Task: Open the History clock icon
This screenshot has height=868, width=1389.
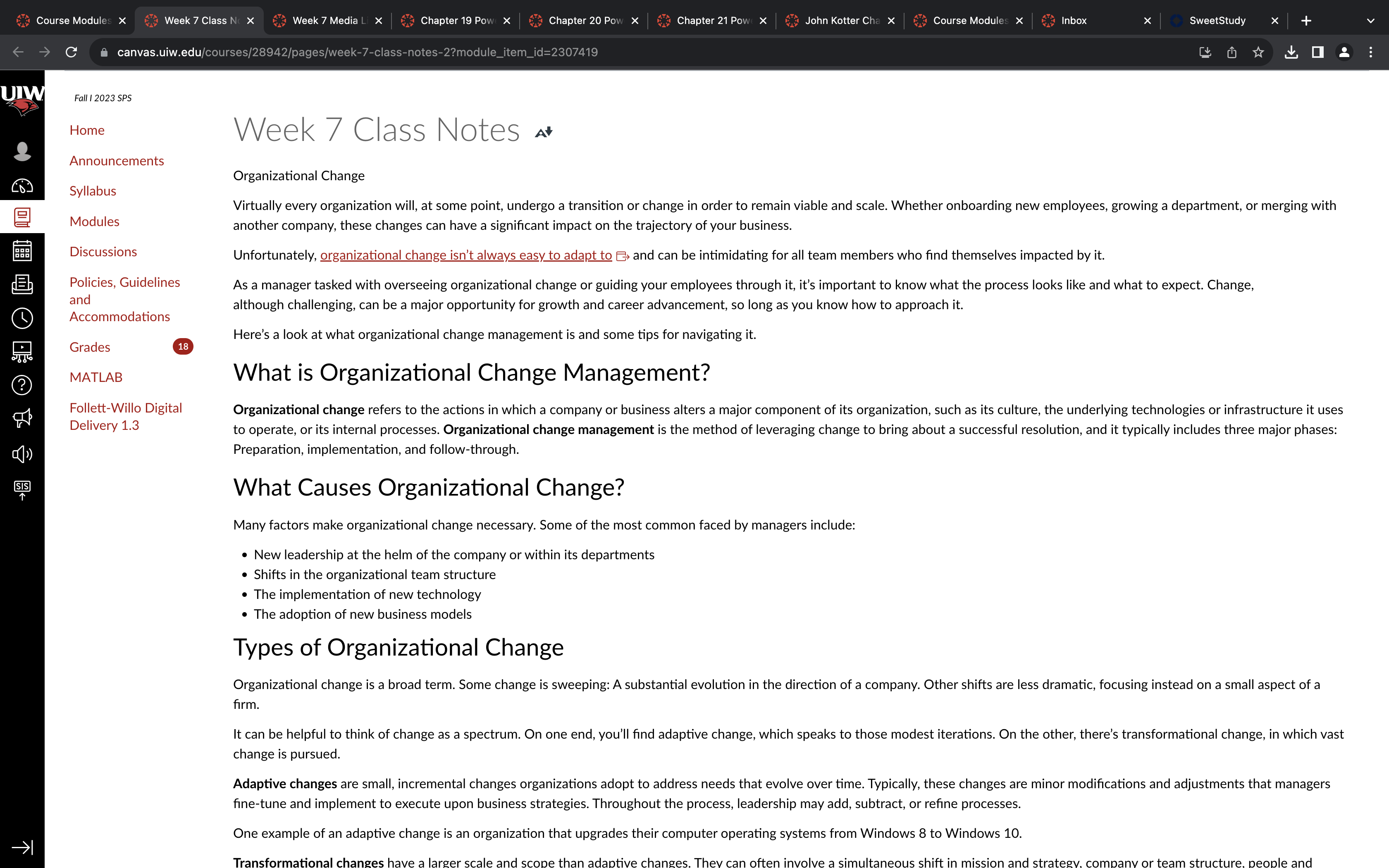Action: [x=22, y=318]
